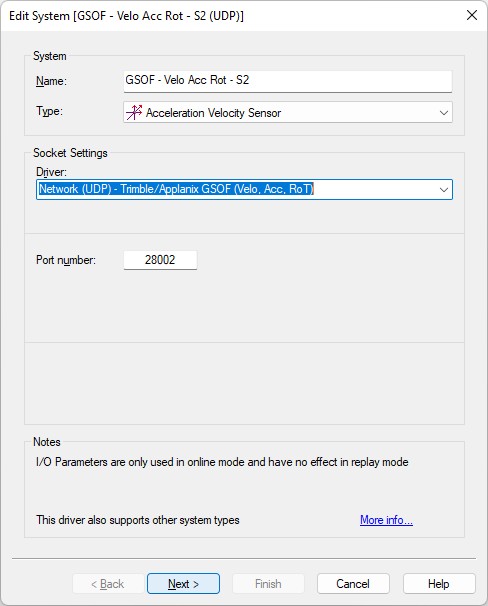Open Help for this dialog
Viewport: 488px width, 606px height.
point(439,584)
